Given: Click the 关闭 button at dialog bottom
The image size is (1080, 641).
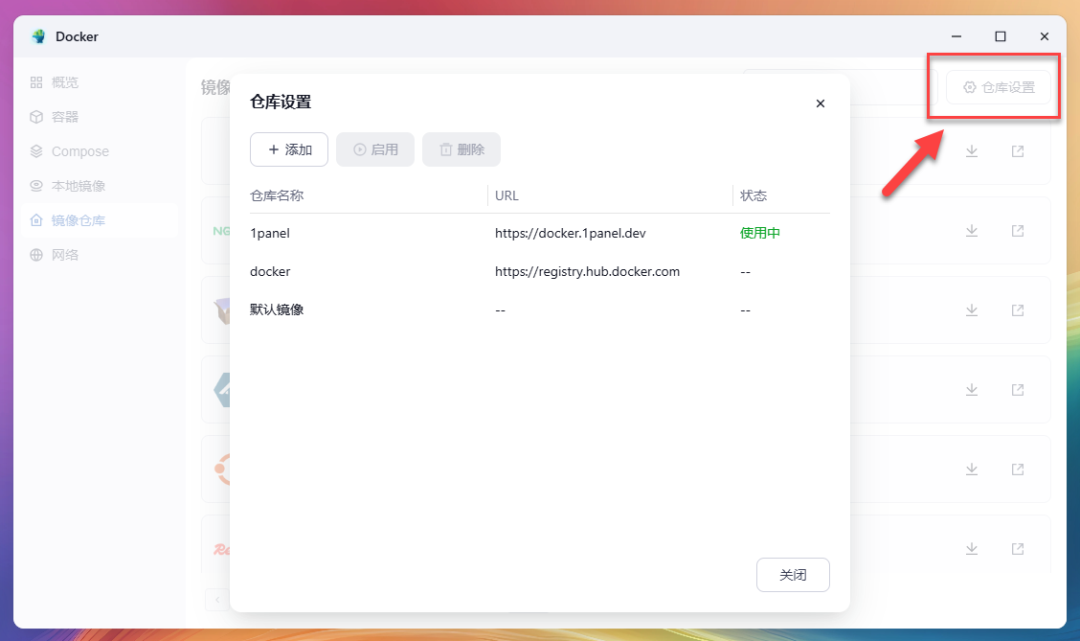Looking at the screenshot, I should pos(793,575).
